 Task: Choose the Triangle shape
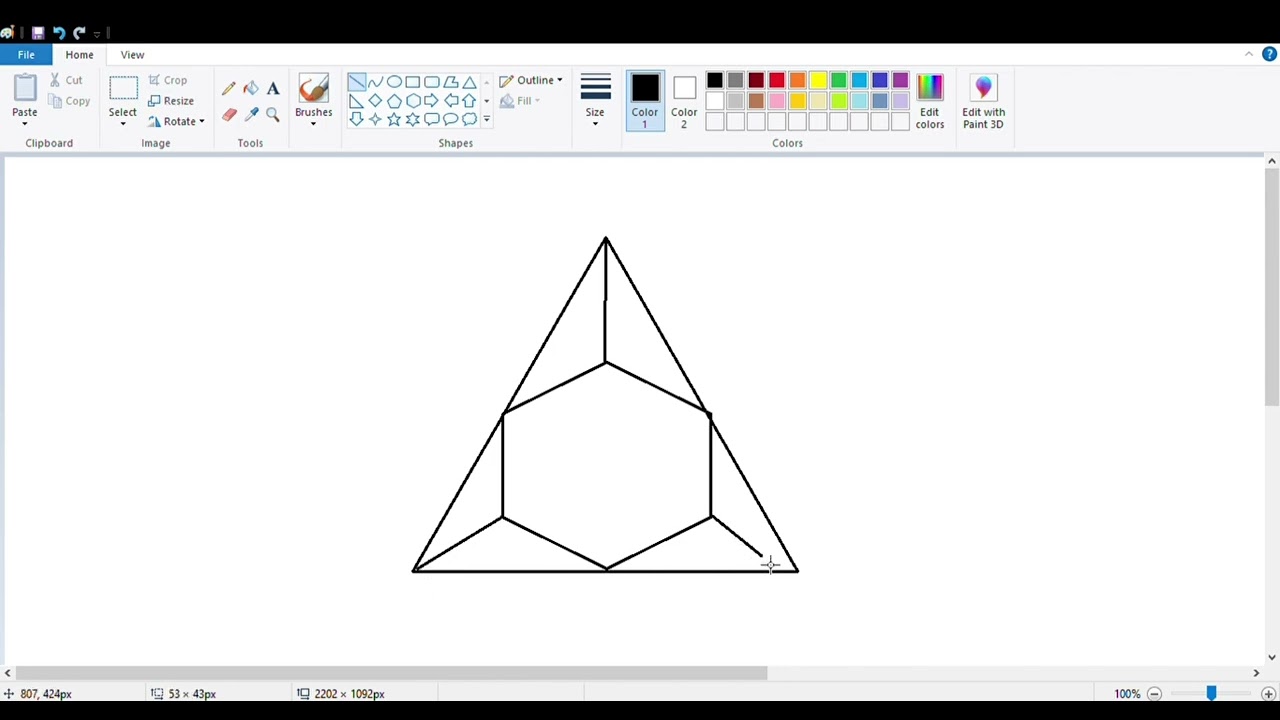pyautogui.click(x=469, y=82)
